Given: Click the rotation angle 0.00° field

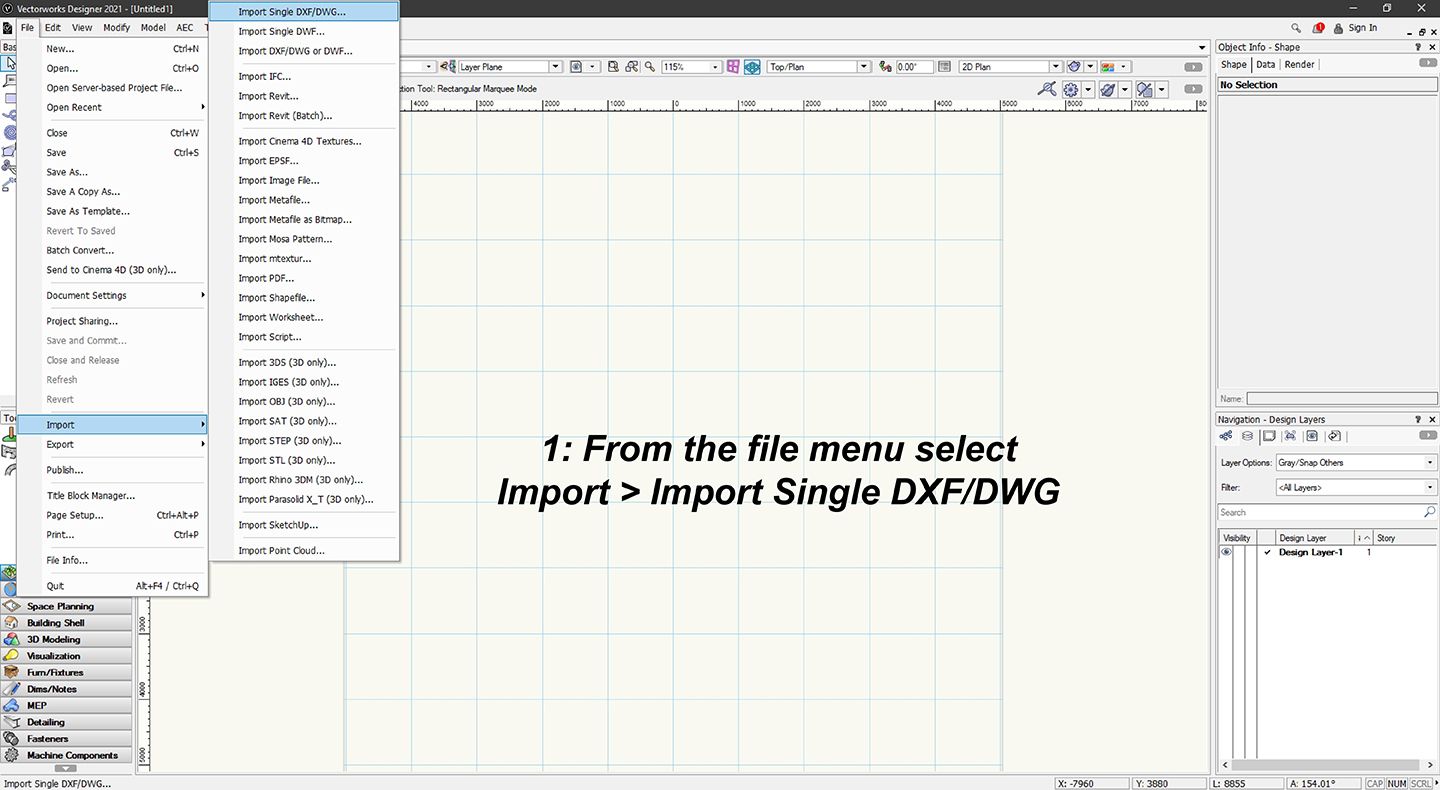Looking at the screenshot, I should 914,66.
